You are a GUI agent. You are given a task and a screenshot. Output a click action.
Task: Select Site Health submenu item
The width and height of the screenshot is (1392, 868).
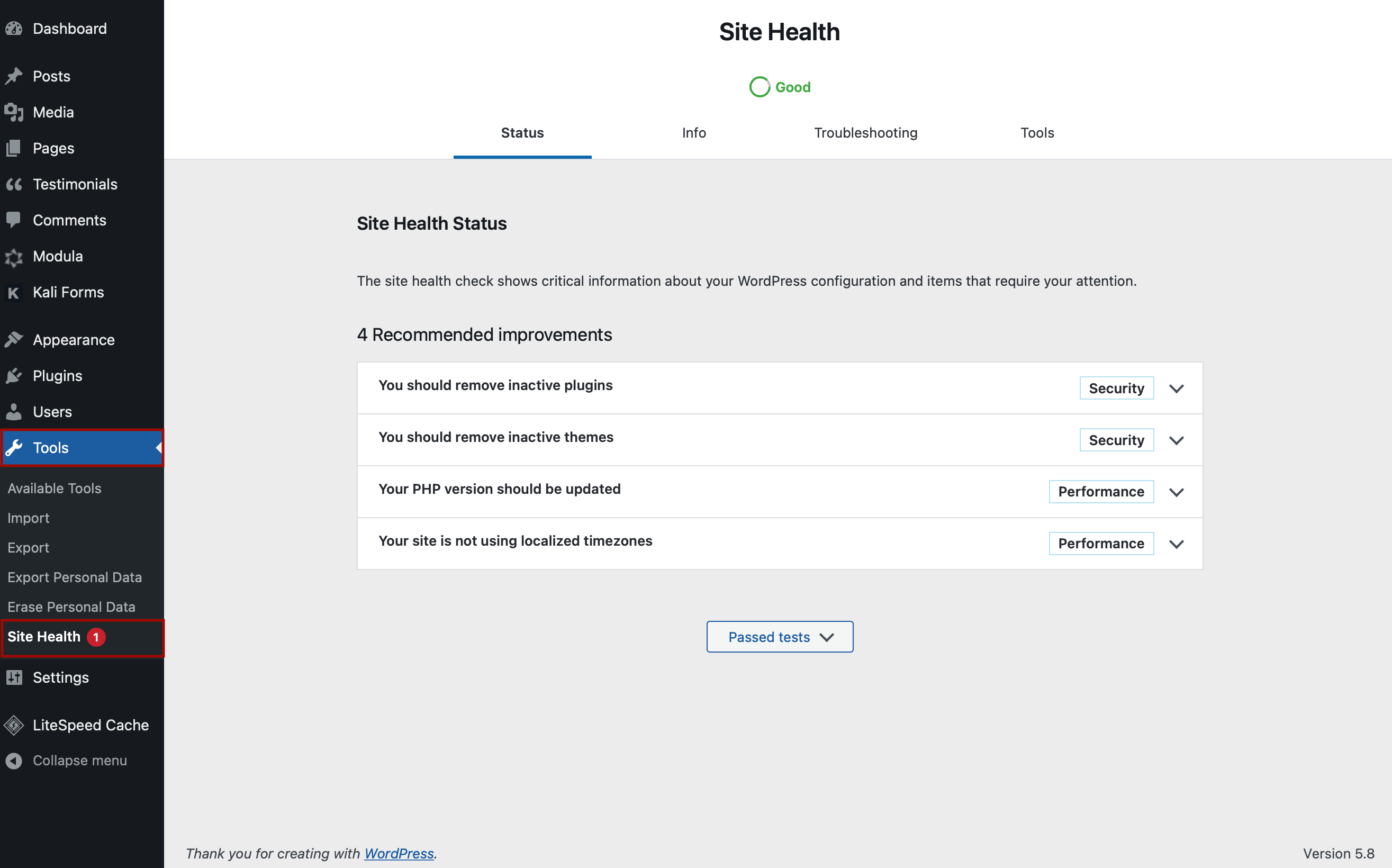pos(43,637)
